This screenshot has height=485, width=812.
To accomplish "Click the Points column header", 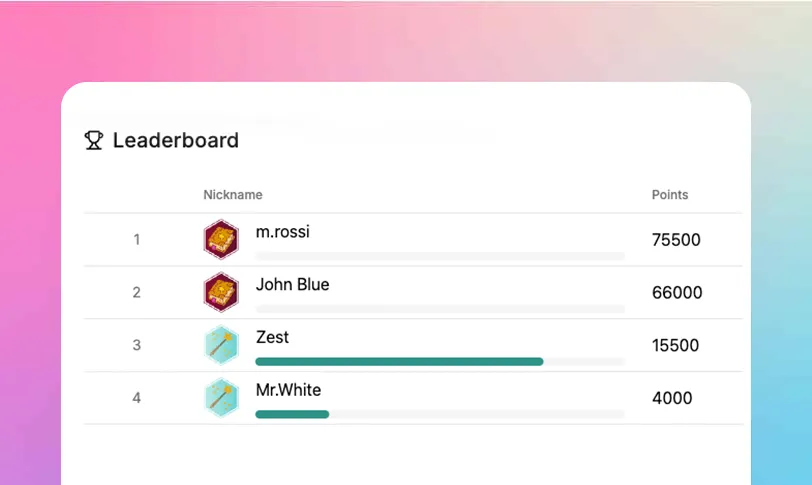I will point(670,195).
